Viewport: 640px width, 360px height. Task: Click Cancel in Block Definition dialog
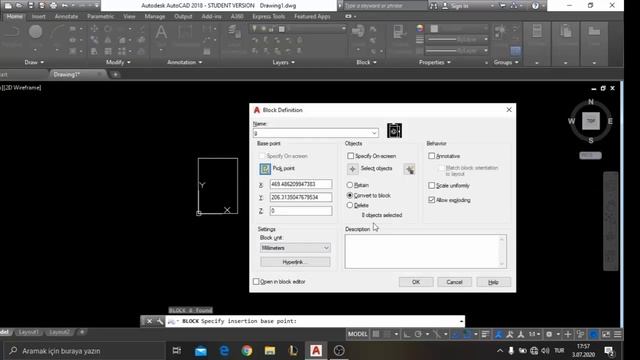(x=454, y=282)
